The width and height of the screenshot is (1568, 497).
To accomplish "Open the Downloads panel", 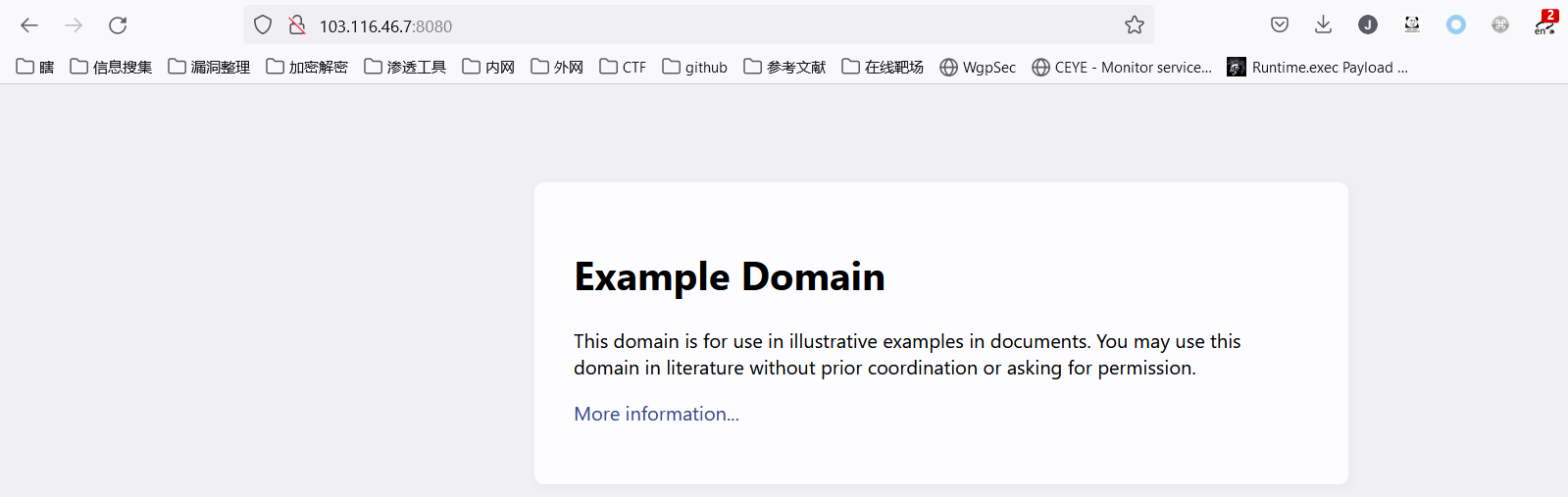I will point(1323,25).
